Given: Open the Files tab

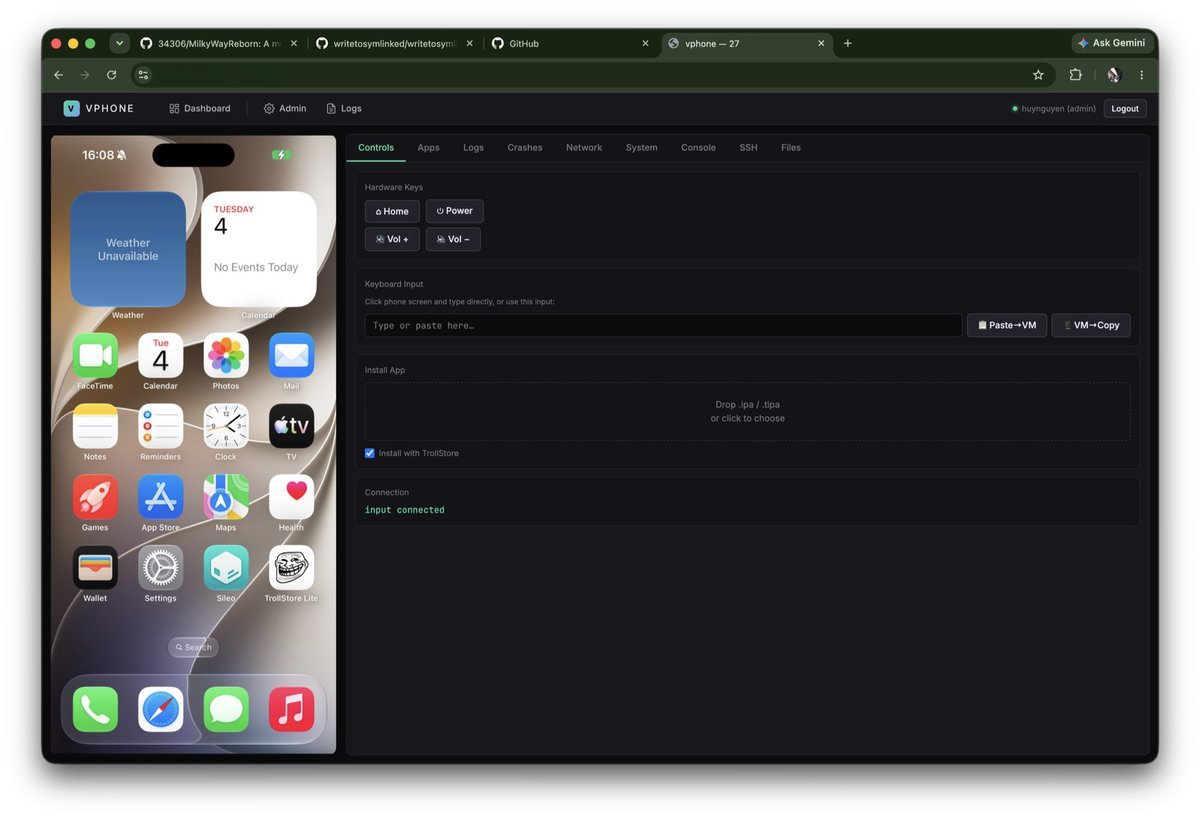Looking at the screenshot, I should (x=791, y=147).
